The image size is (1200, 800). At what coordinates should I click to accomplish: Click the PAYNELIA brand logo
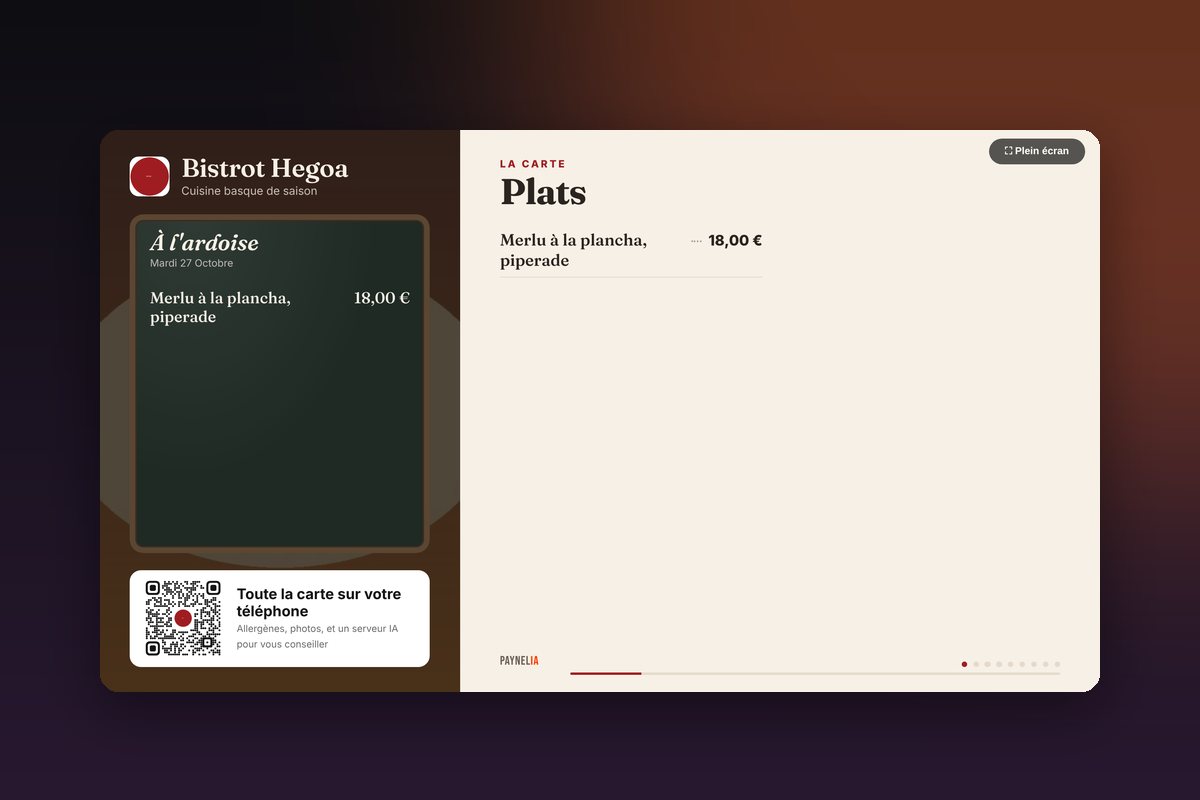tap(519, 661)
